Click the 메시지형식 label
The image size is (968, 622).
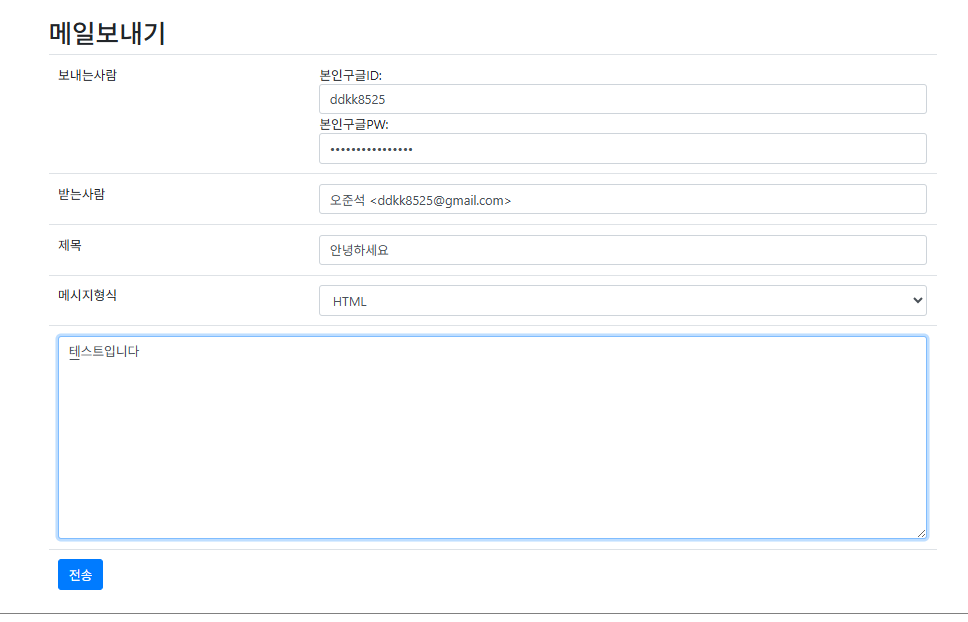[x=87, y=295]
